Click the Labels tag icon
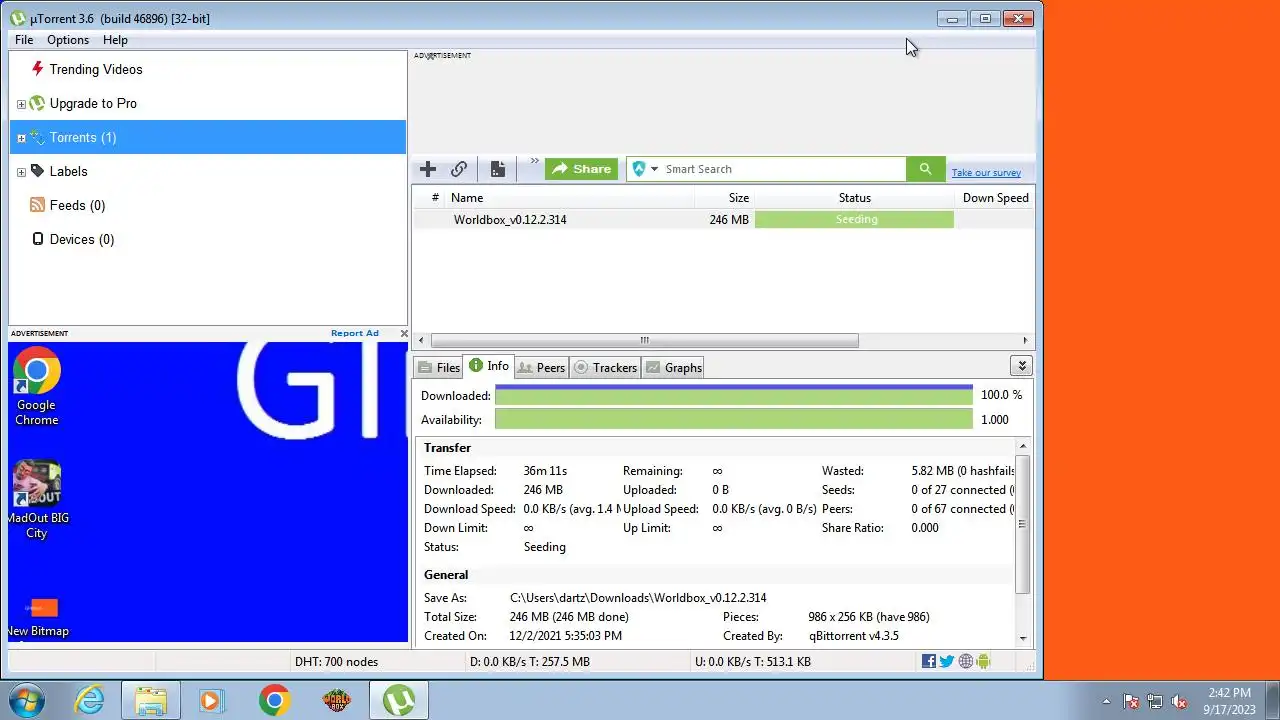This screenshot has height=720, width=1280. tap(37, 171)
